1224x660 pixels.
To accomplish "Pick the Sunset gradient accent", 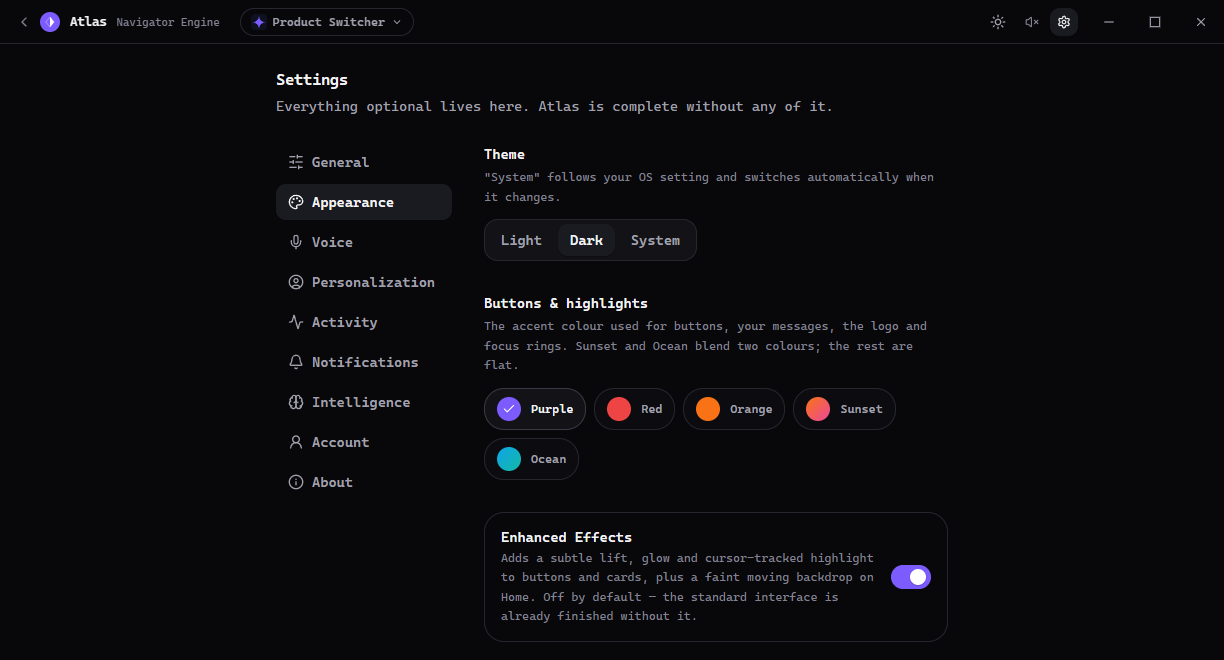I will coord(844,409).
